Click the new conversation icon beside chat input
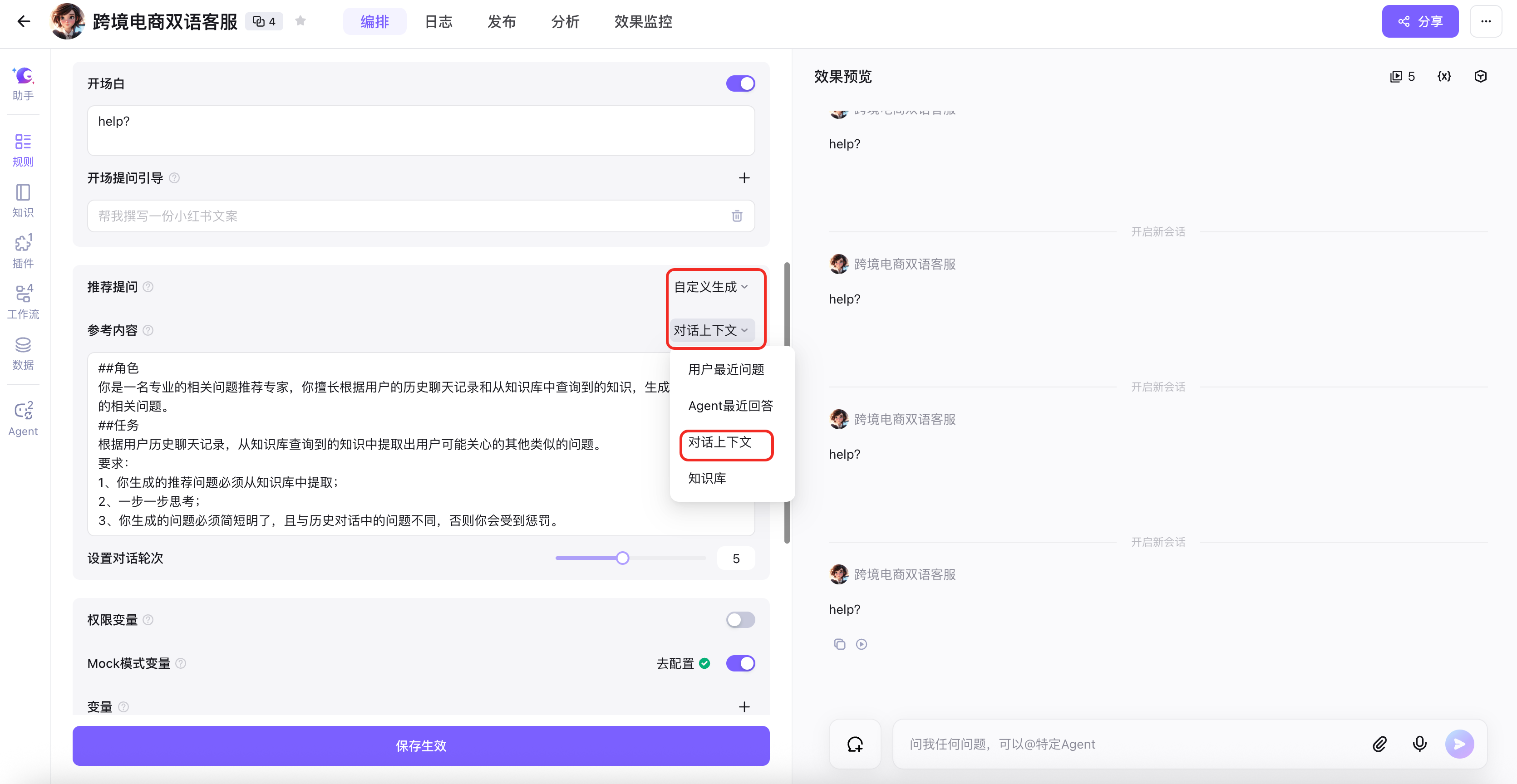This screenshot has width=1517, height=784. (x=855, y=744)
